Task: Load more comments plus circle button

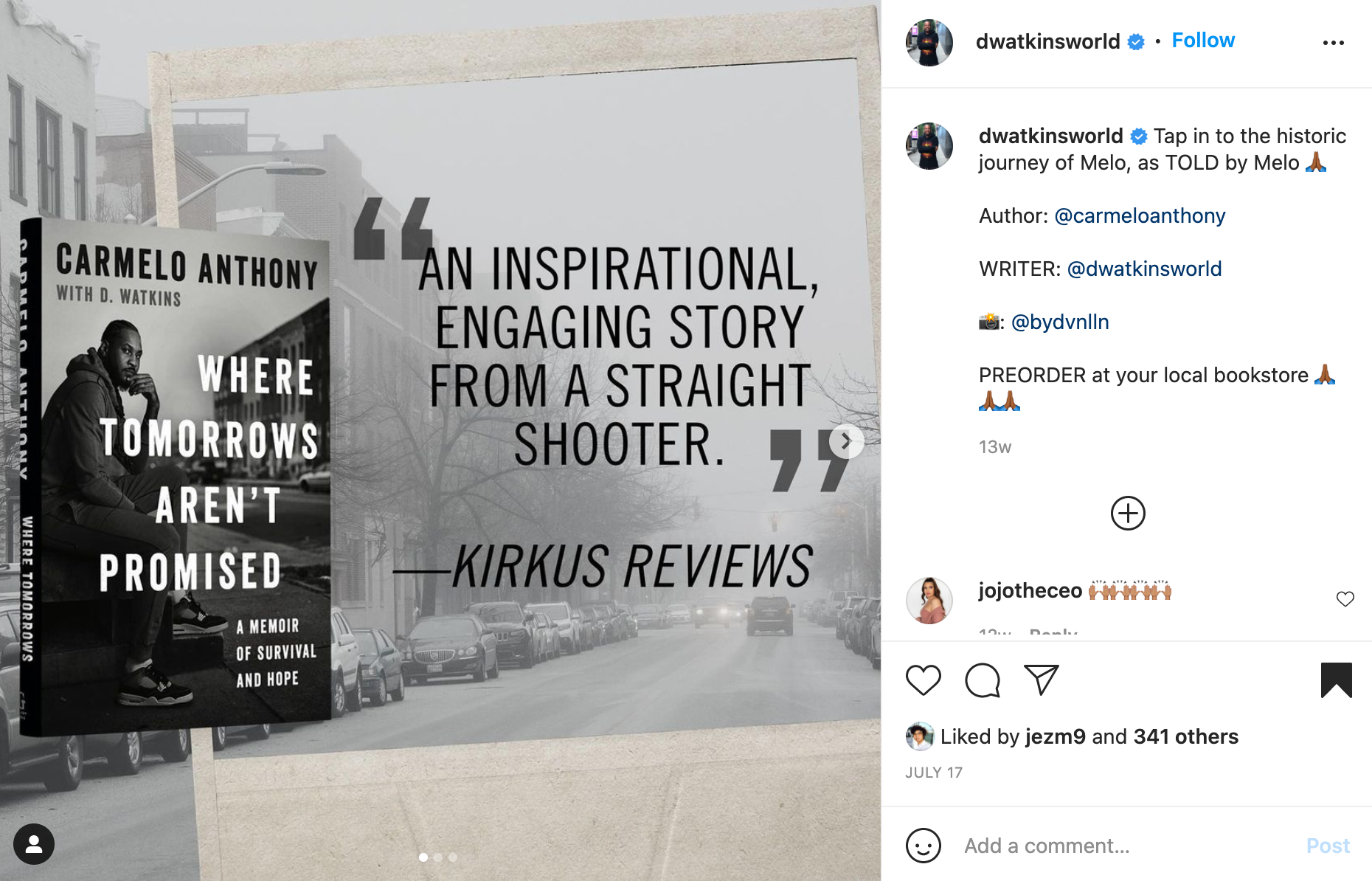Action: (x=1127, y=513)
